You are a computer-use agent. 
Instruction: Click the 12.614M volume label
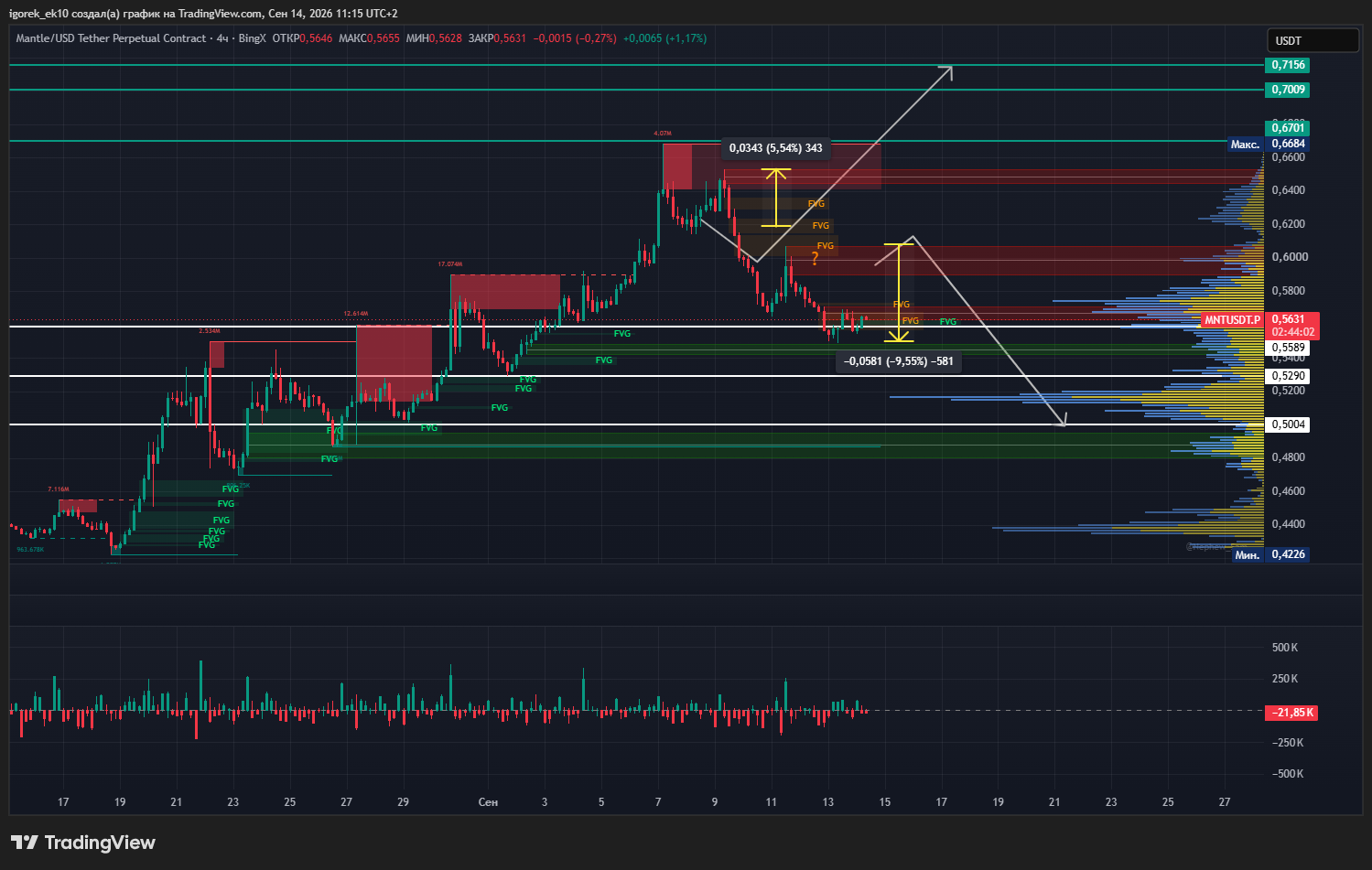click(x=356, y=314)
